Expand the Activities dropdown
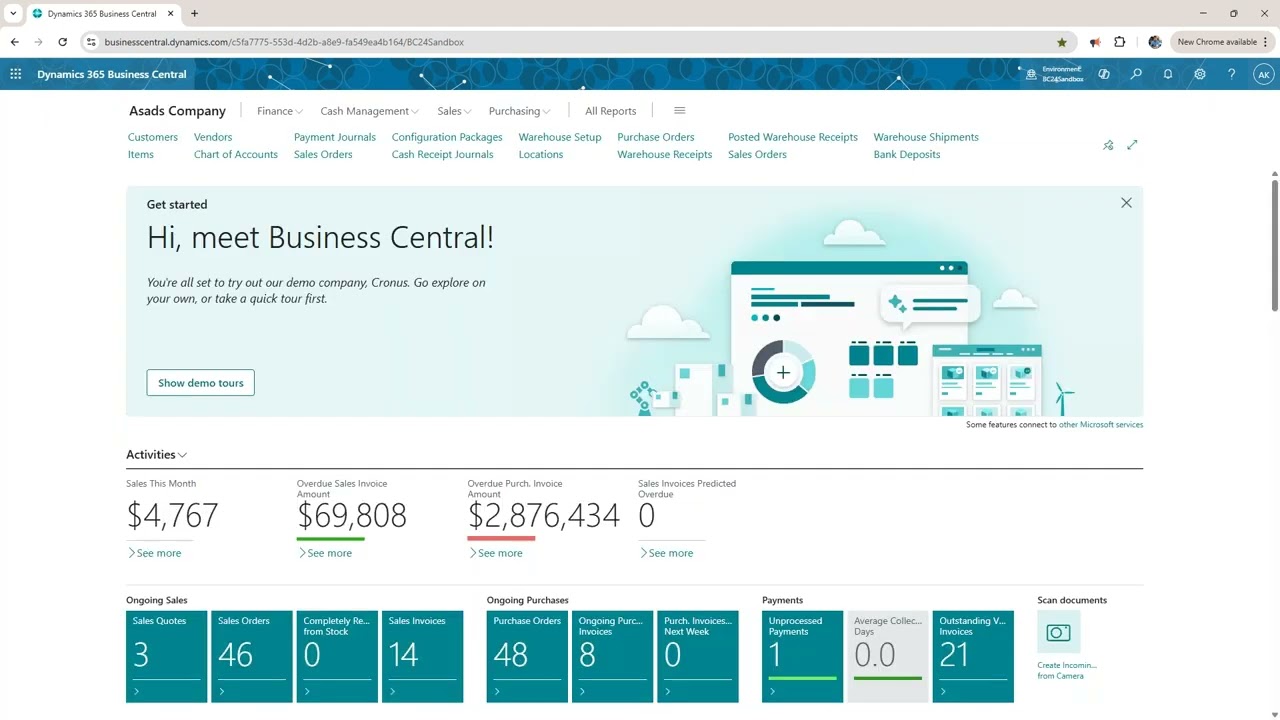 point(157,455)
